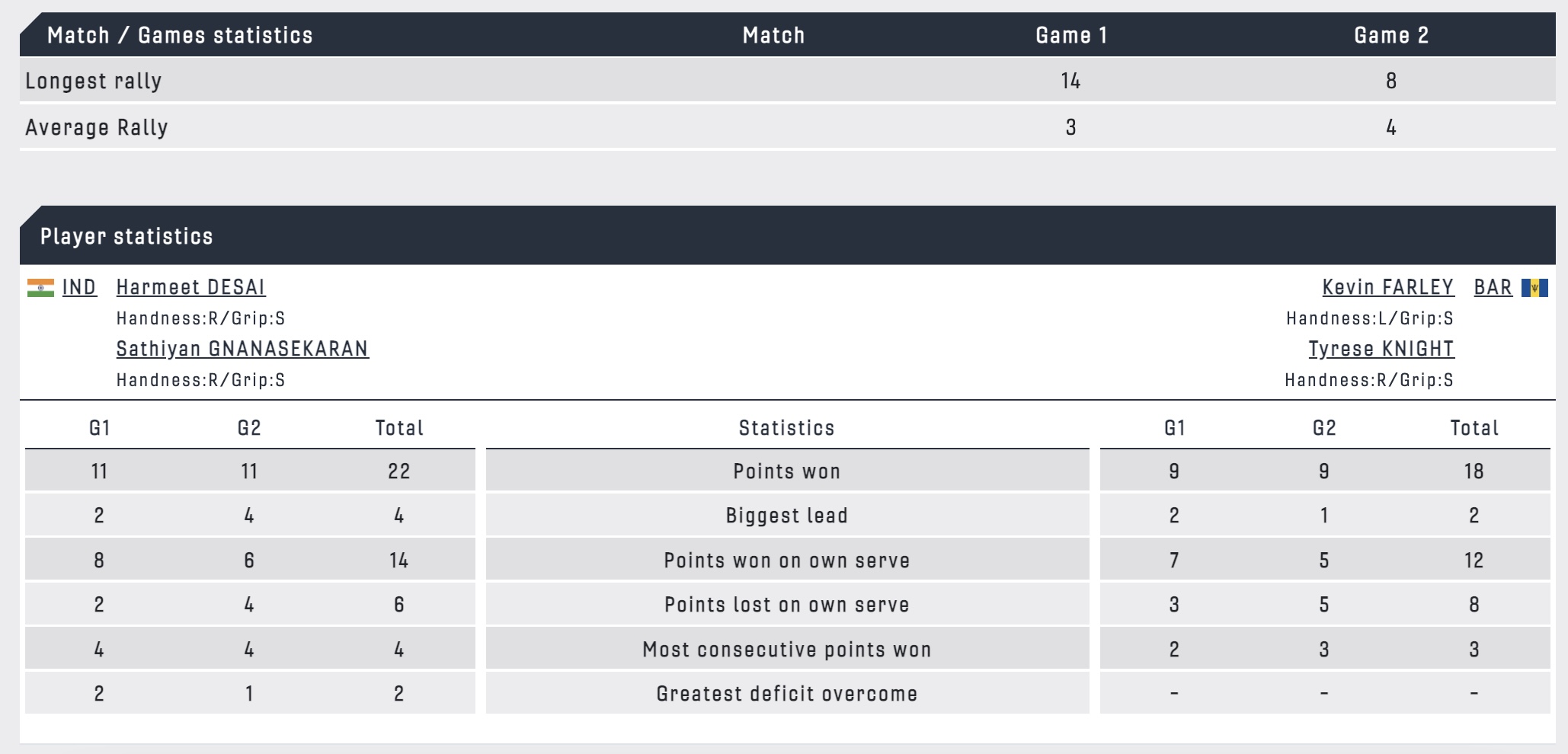1568x754 pixels.
Task: Open the IND country link
Action: click(x=79, y=287)
